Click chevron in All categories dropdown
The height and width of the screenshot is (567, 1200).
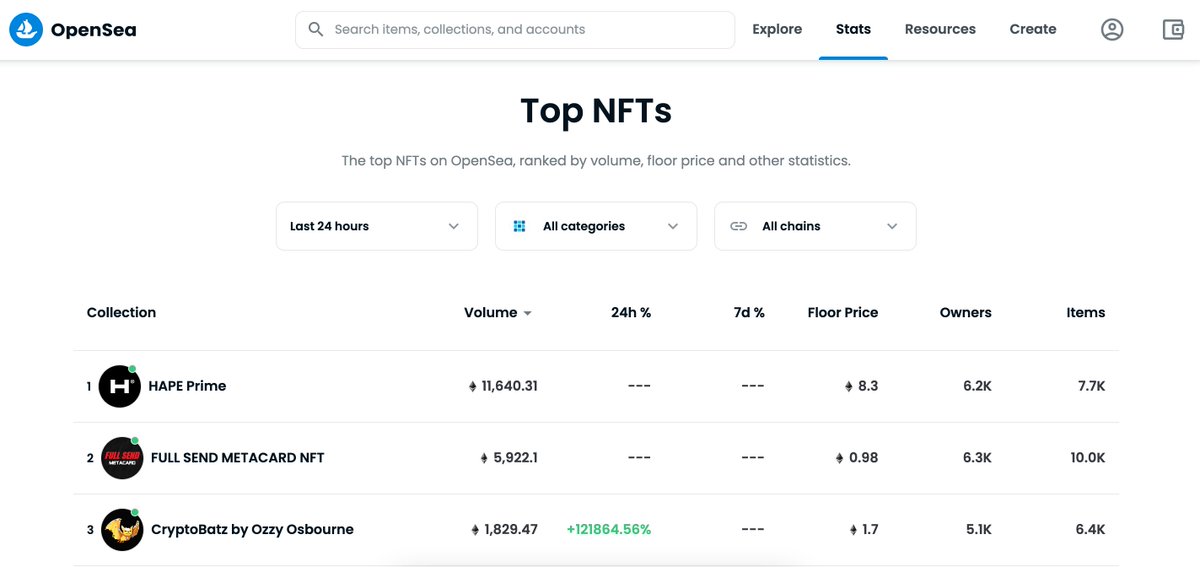(x=673, y=226)
